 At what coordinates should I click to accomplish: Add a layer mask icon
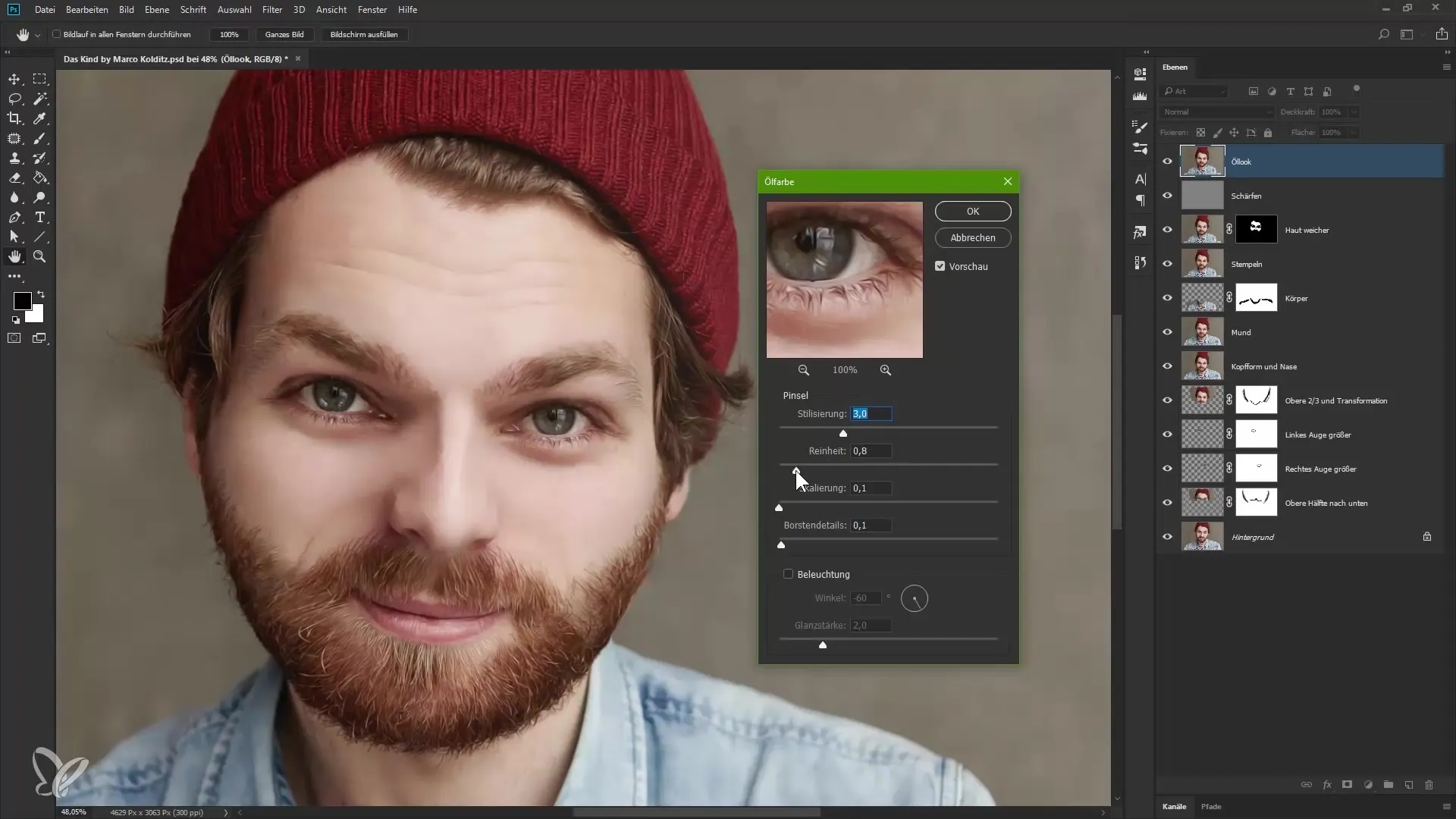click(x=1348, y=785)
